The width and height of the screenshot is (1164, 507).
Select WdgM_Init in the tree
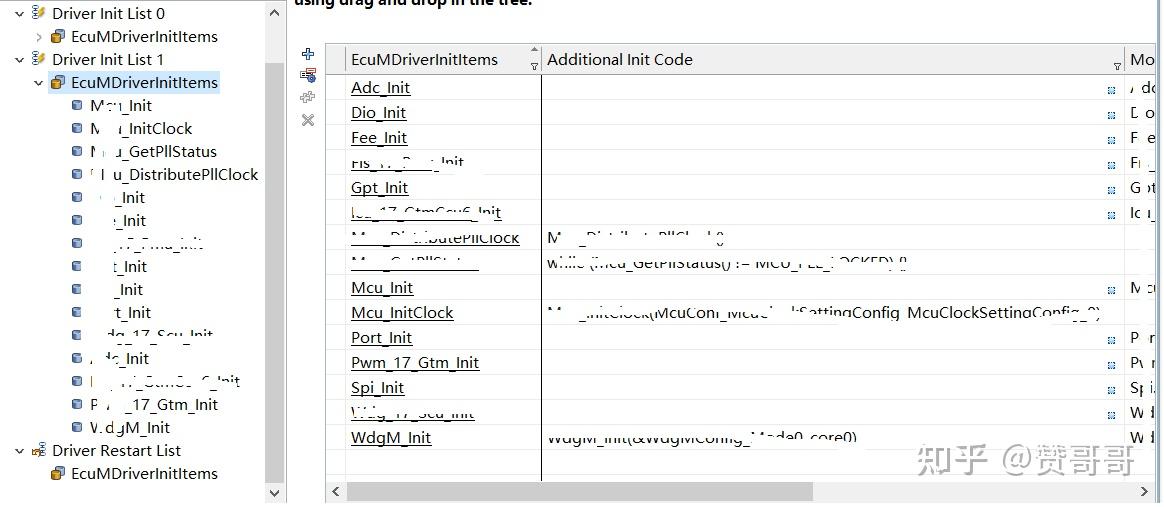point(130,428)
